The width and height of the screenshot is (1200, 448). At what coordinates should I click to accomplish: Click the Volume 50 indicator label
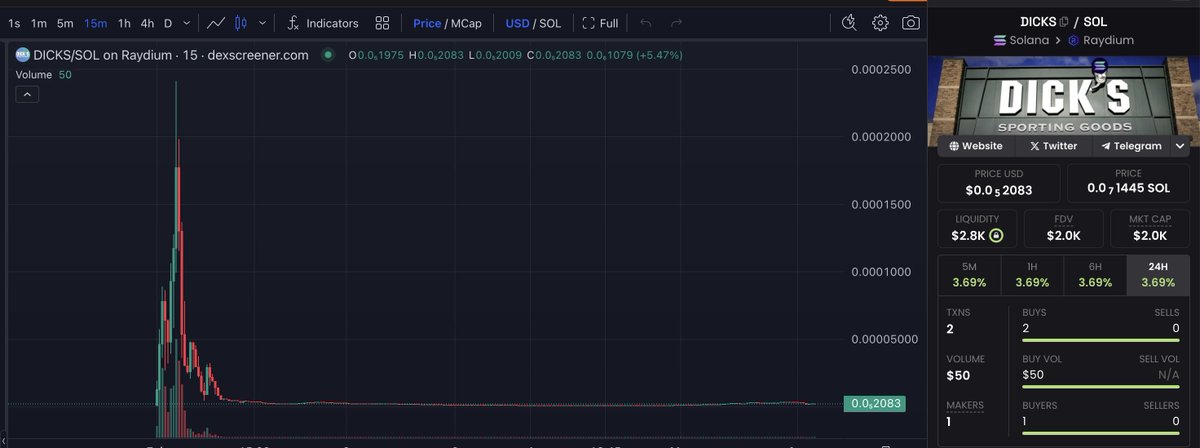(43, 74)
